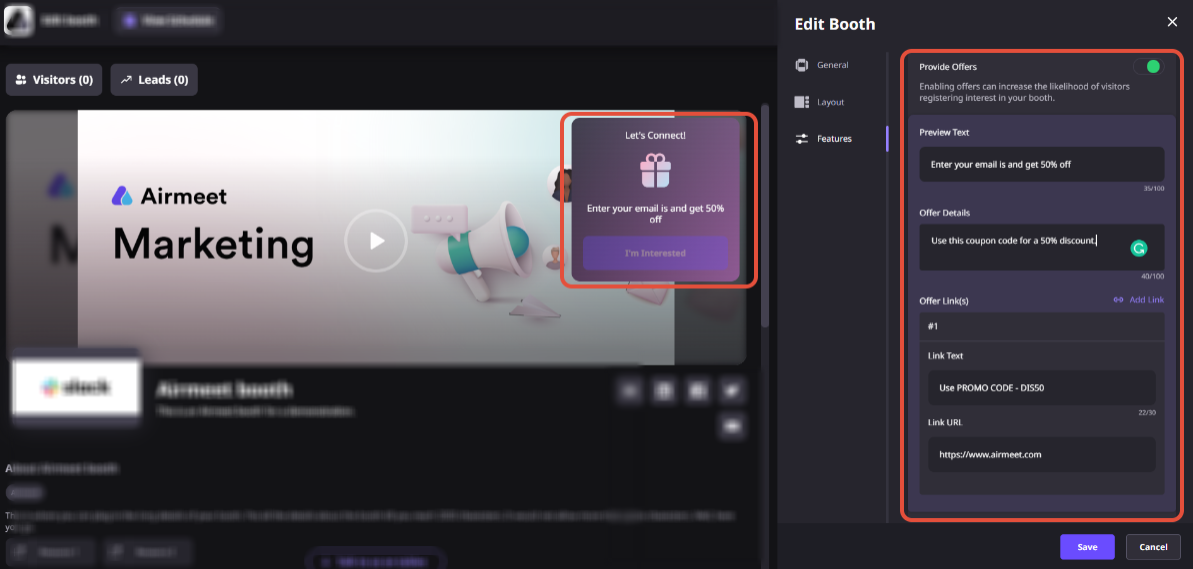Click the Offer Link(s) label
Screen dimensions: 1193x569
[943, 300]
